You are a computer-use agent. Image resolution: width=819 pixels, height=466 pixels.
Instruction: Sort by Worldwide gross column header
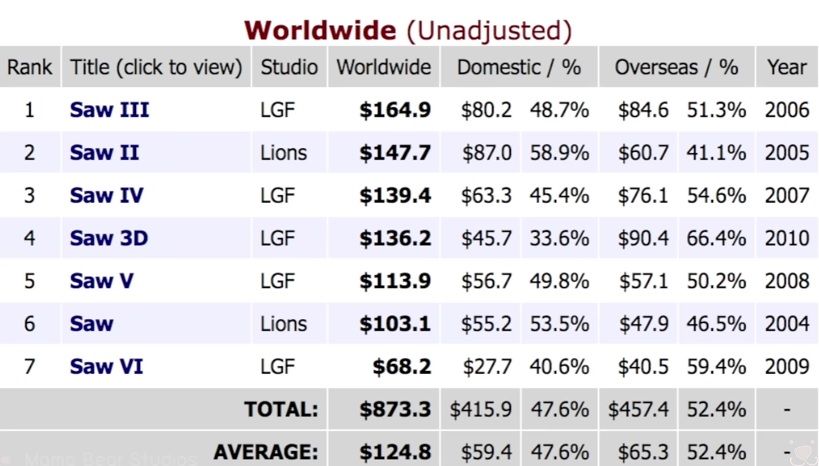pos(383,67)
